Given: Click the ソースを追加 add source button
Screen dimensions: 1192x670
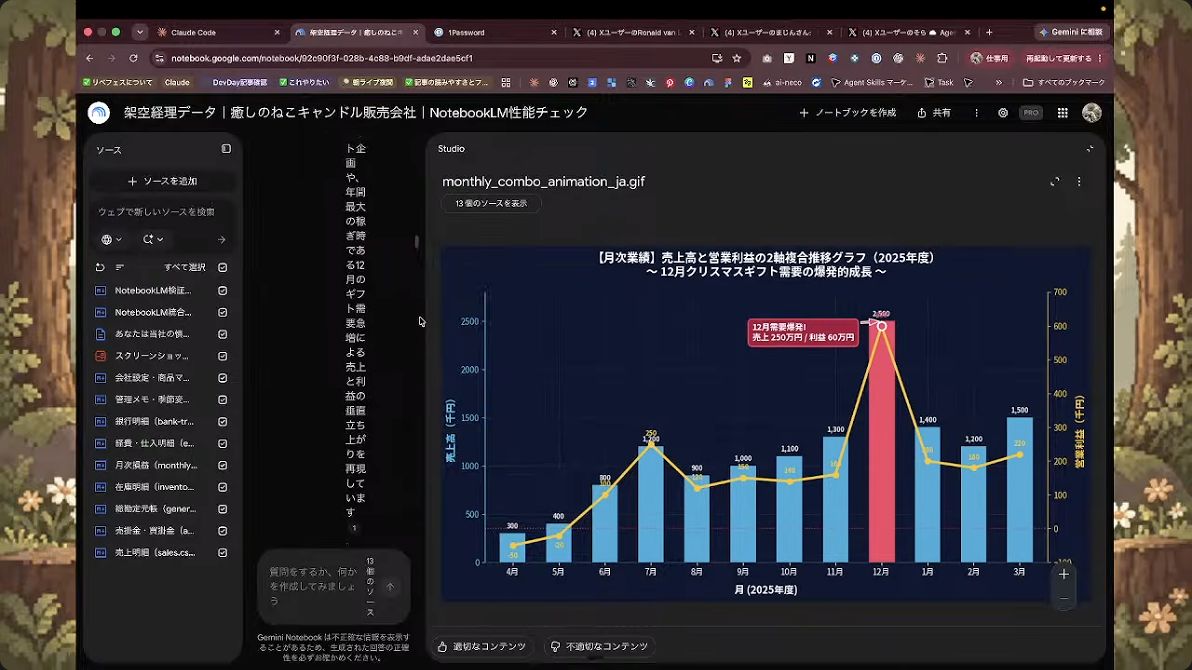Looking at the screenshot, I should pos(163,181).
